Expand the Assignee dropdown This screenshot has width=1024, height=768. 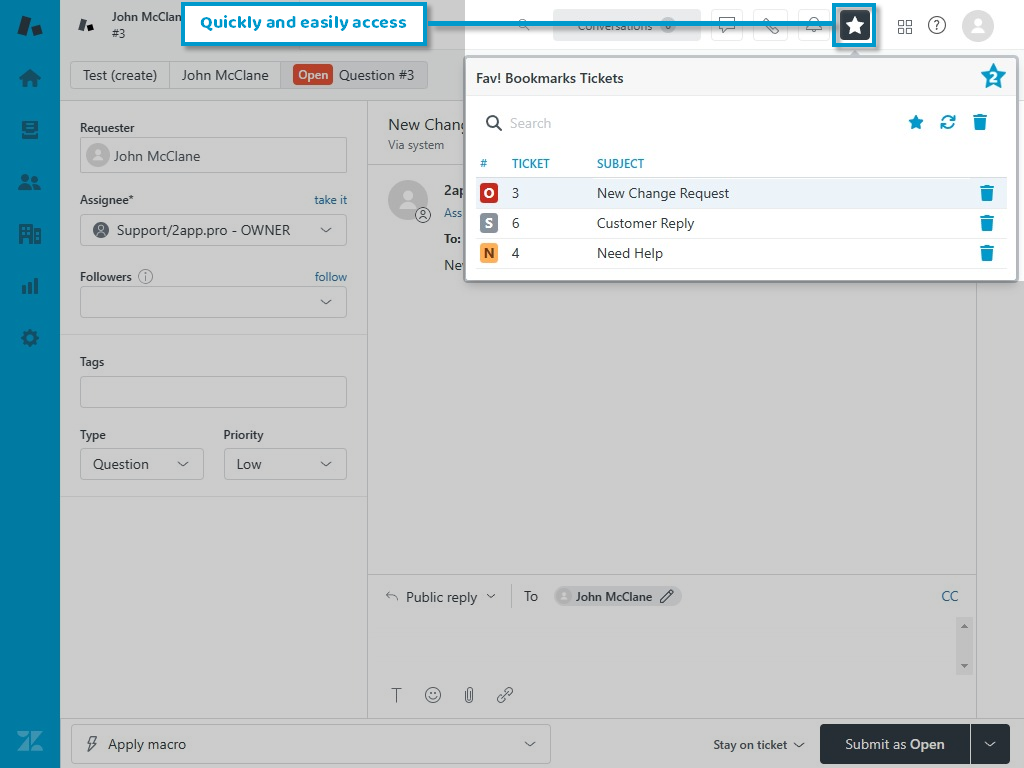click(x=213, y=230)
